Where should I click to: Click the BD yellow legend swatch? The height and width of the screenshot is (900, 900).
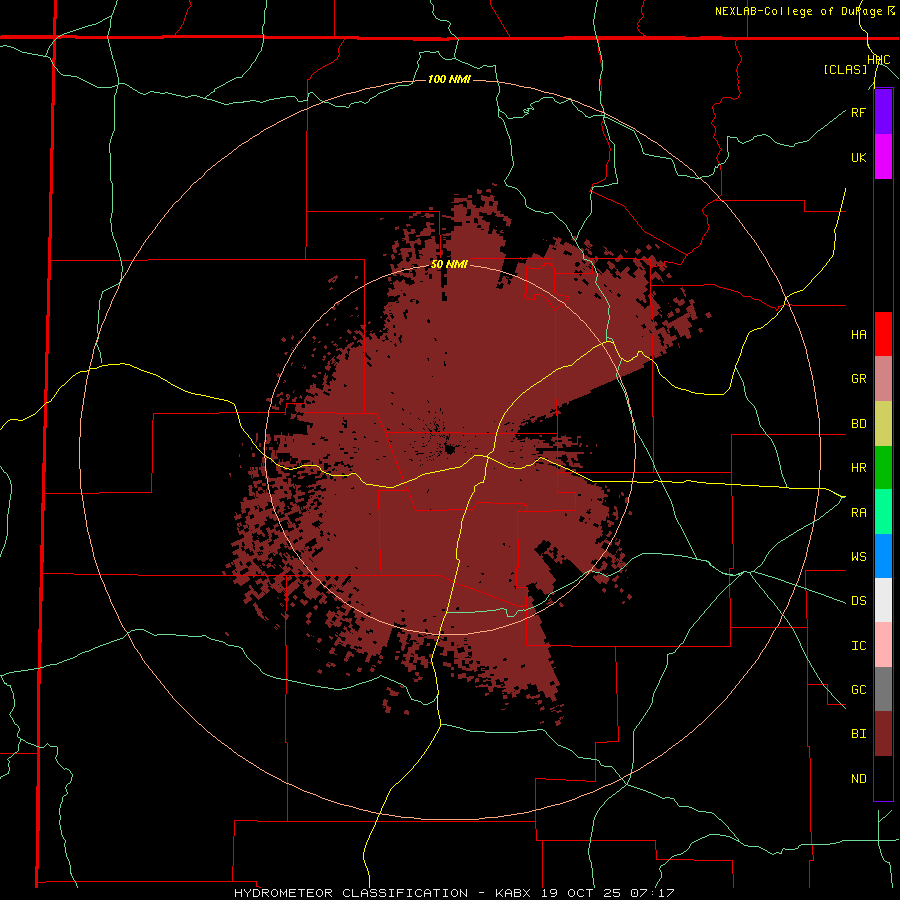[883, 424]
